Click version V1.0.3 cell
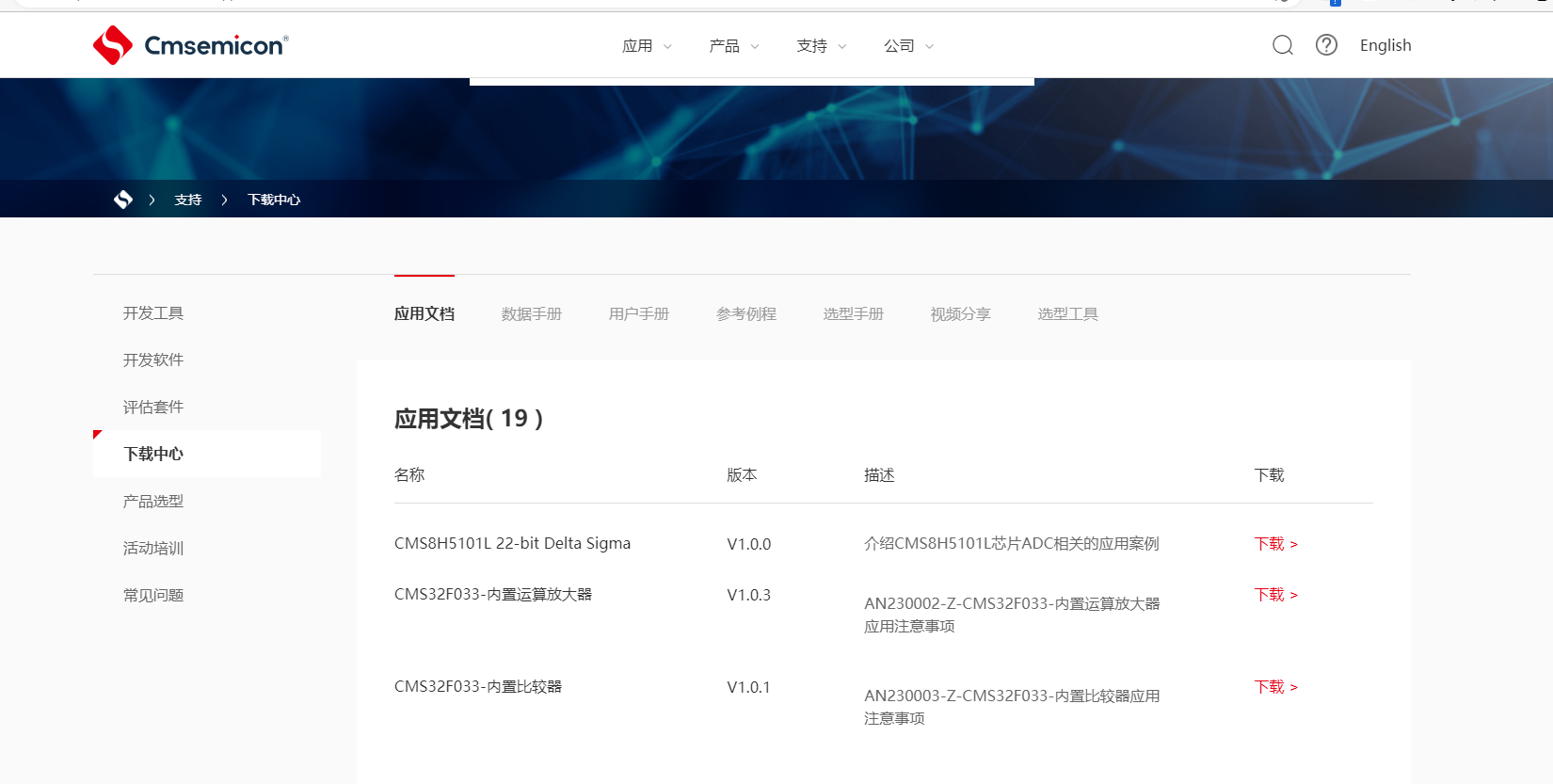The image size is (1553, 784). [749, 595]
